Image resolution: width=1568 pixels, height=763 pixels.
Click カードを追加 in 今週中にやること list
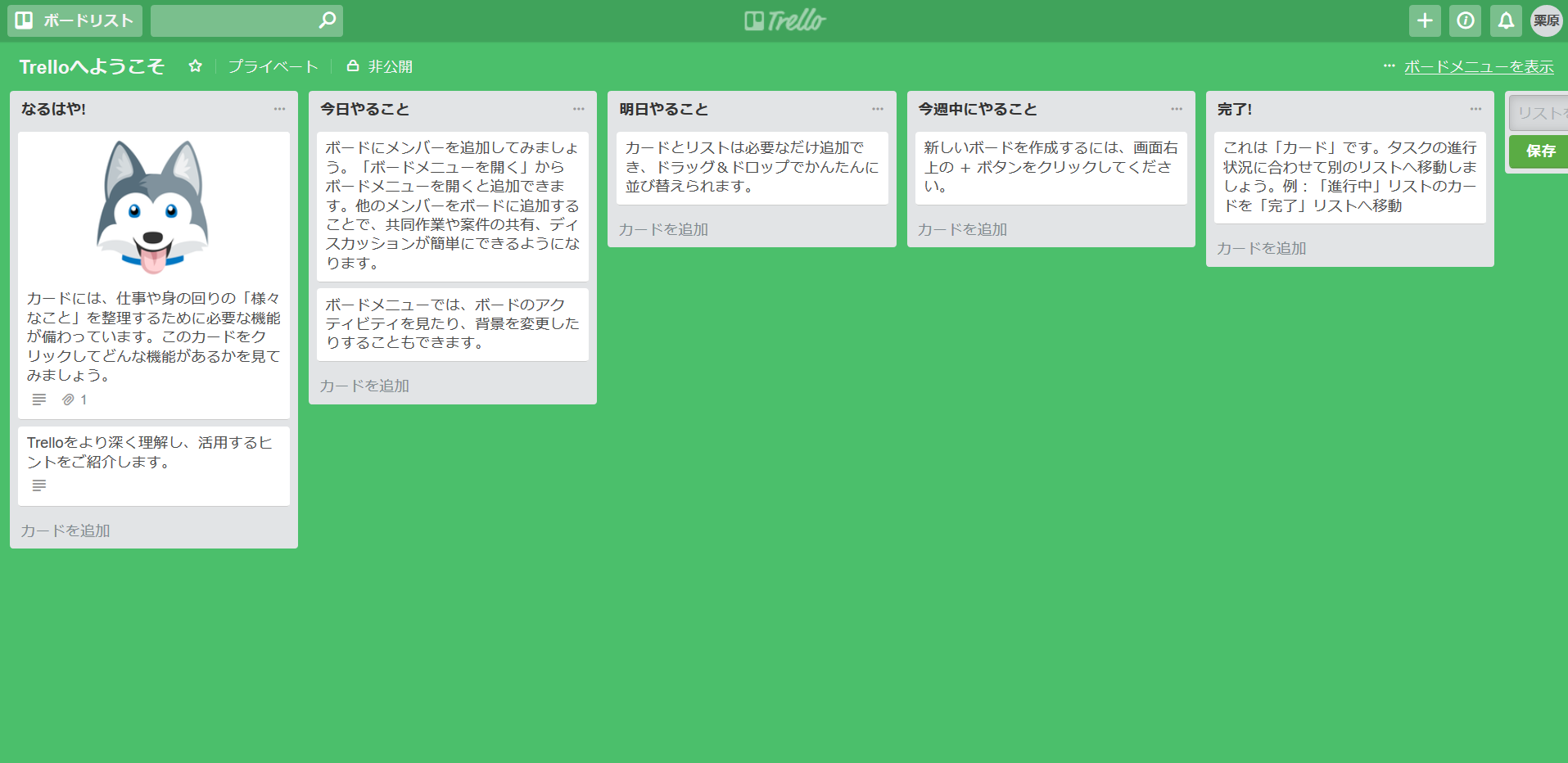pyautogui.click(x=962, y=229)
